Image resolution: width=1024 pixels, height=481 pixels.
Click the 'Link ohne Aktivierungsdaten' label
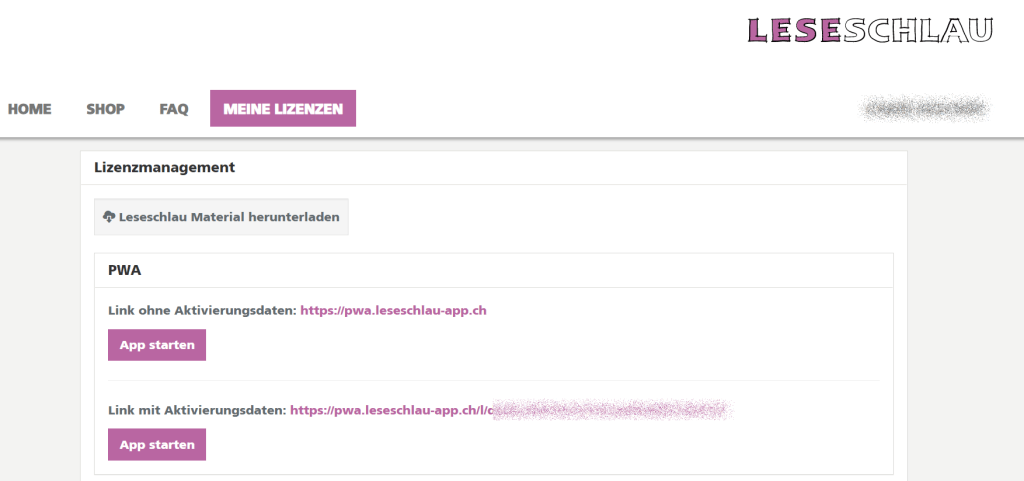(x=201, y=311)
